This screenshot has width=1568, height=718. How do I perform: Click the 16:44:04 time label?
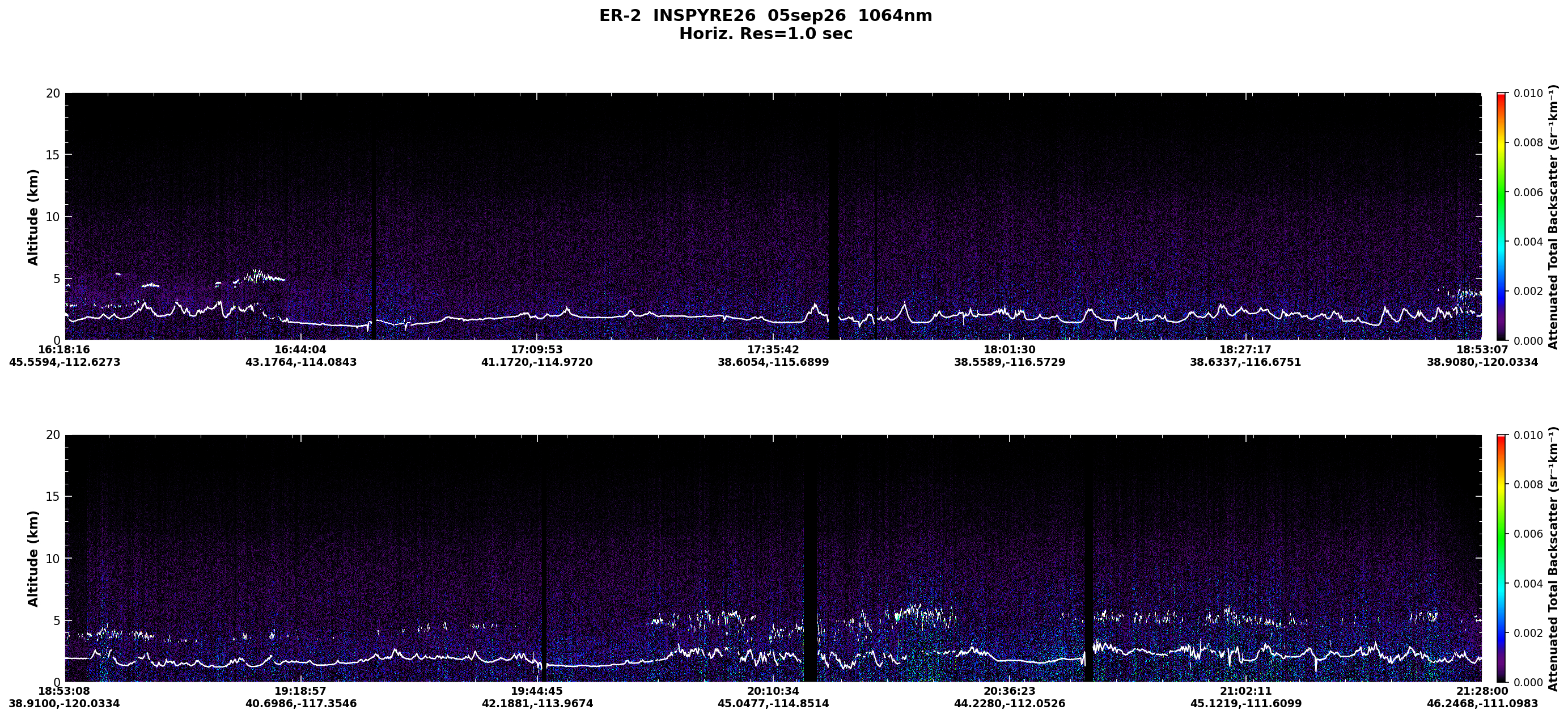(x=300, y=349)
